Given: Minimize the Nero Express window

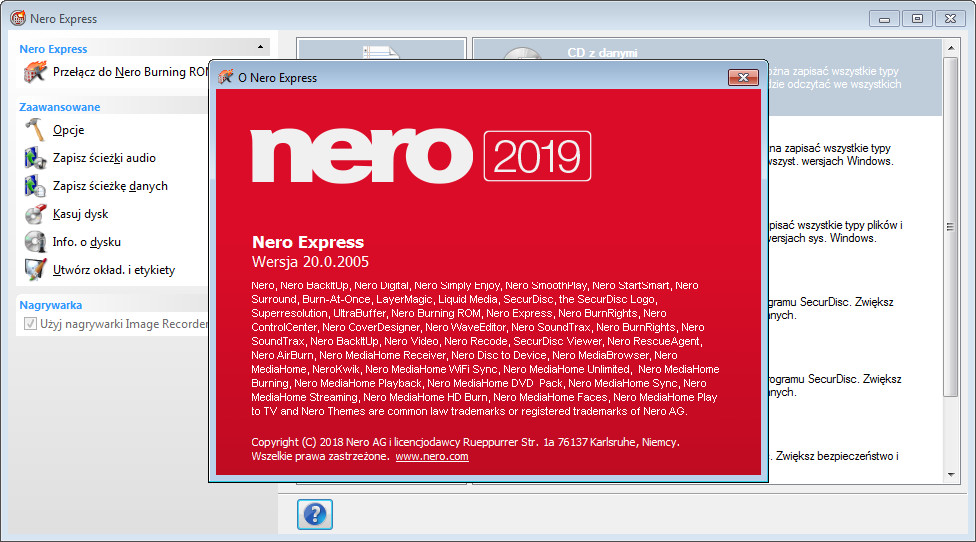Looking at the screenshot, I should 884,19.
